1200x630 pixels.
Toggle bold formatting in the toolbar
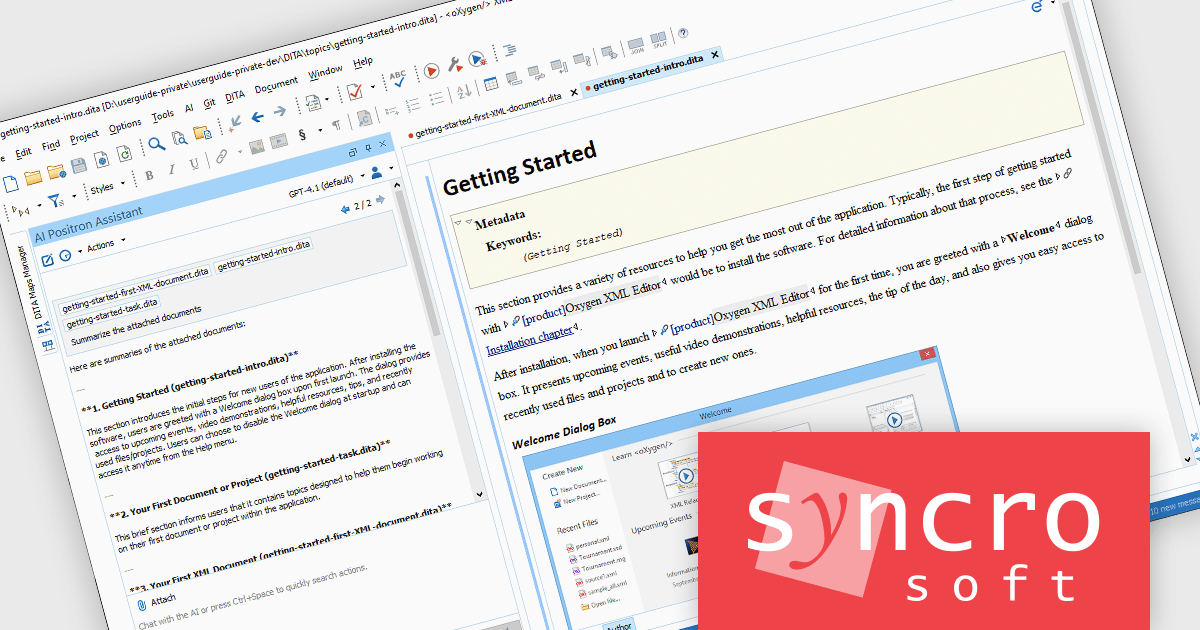(150, 173)
